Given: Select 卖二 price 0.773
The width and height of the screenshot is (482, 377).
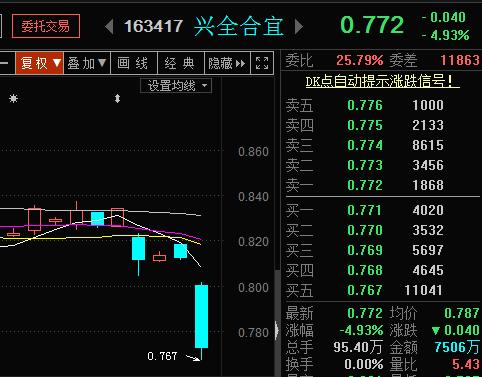Looking at the screenshot, I should pyautogui.click(x=365, y=165).
